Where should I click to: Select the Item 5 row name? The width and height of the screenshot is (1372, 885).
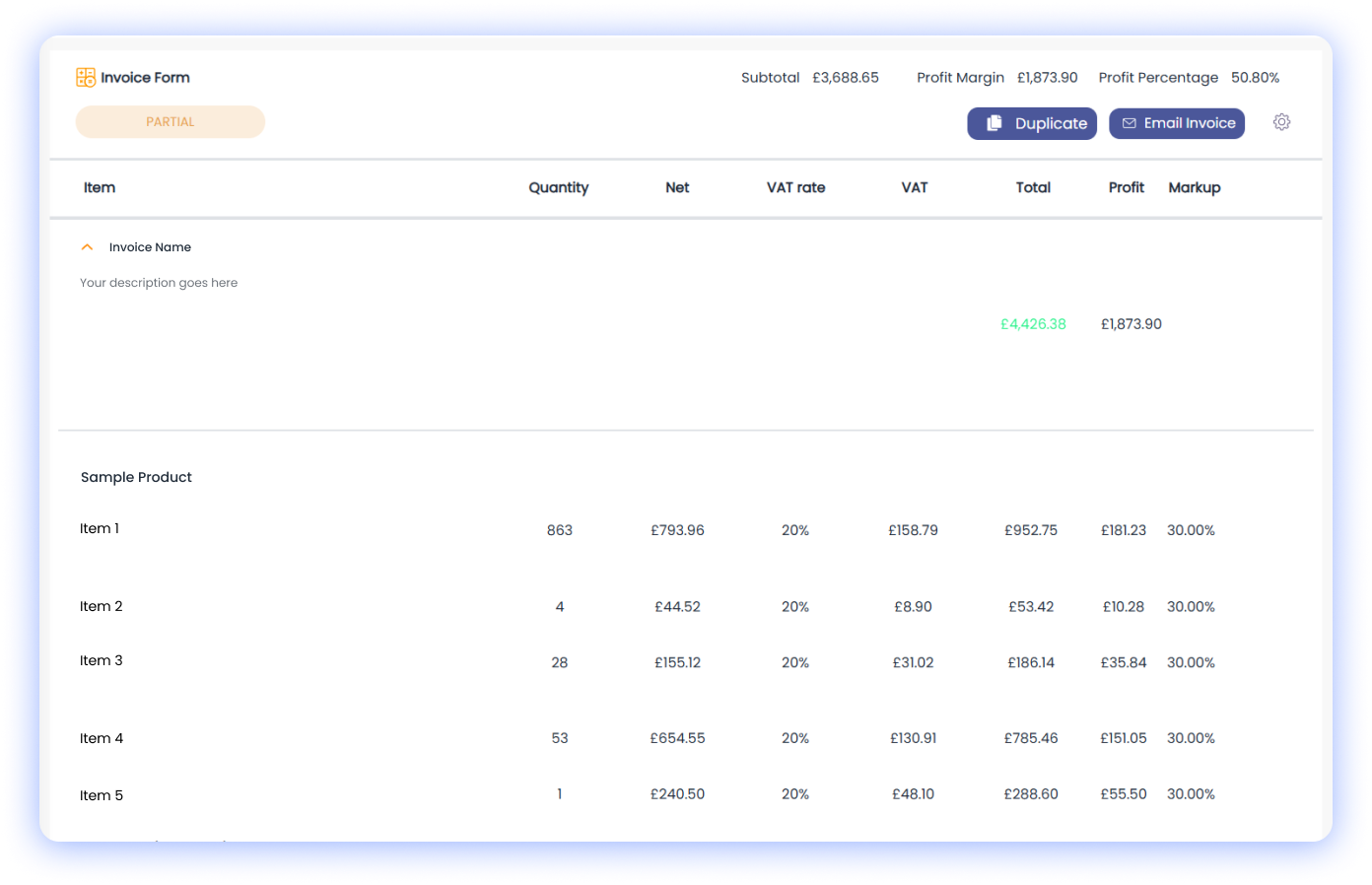pyautogui.click(x=102, y=795)
